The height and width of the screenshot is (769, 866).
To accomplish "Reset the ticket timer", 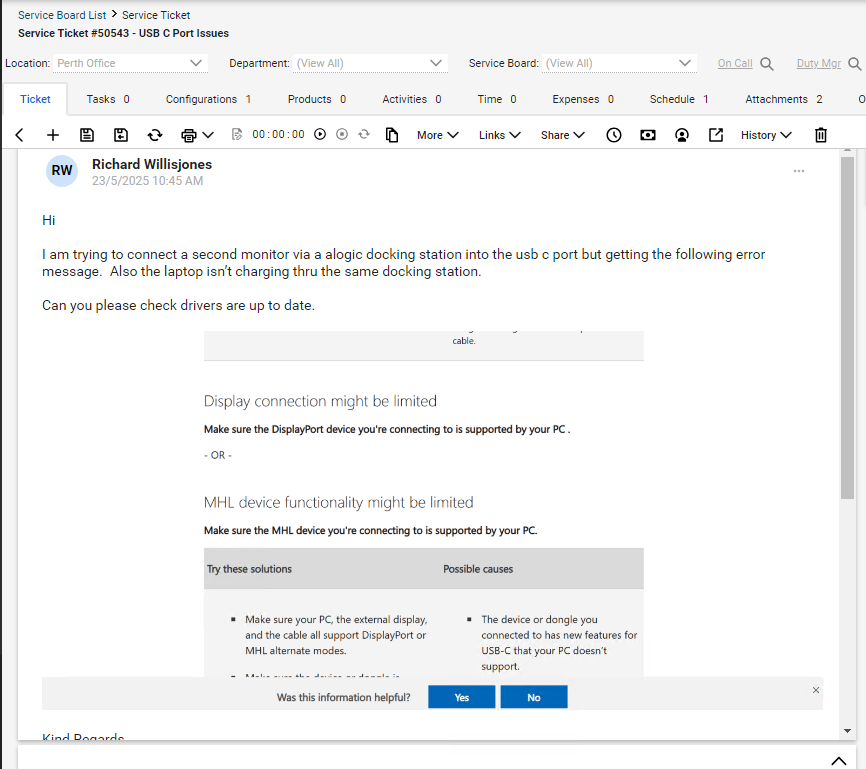I will (364, 134).
